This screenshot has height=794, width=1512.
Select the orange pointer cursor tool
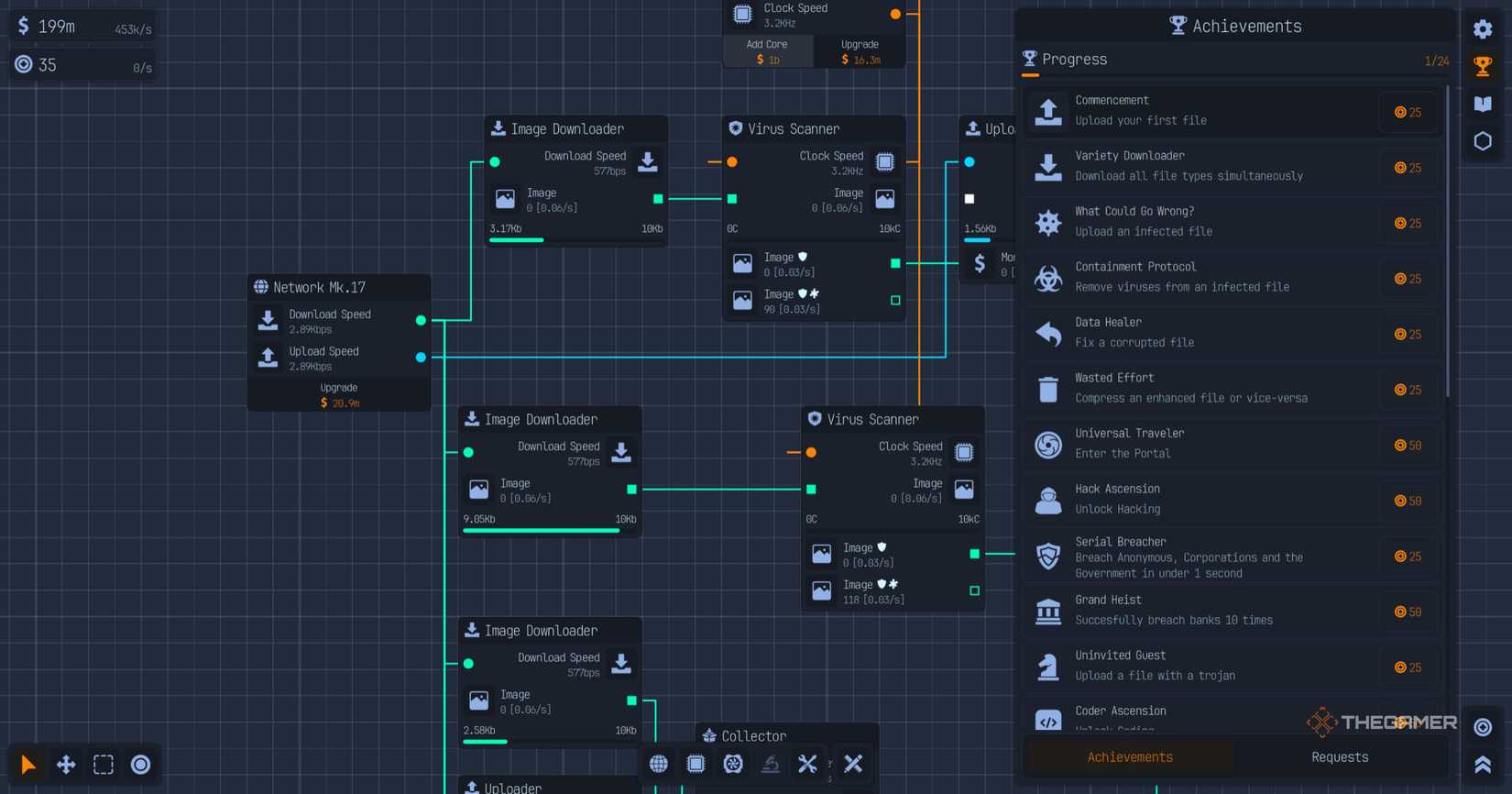point(28,765)
